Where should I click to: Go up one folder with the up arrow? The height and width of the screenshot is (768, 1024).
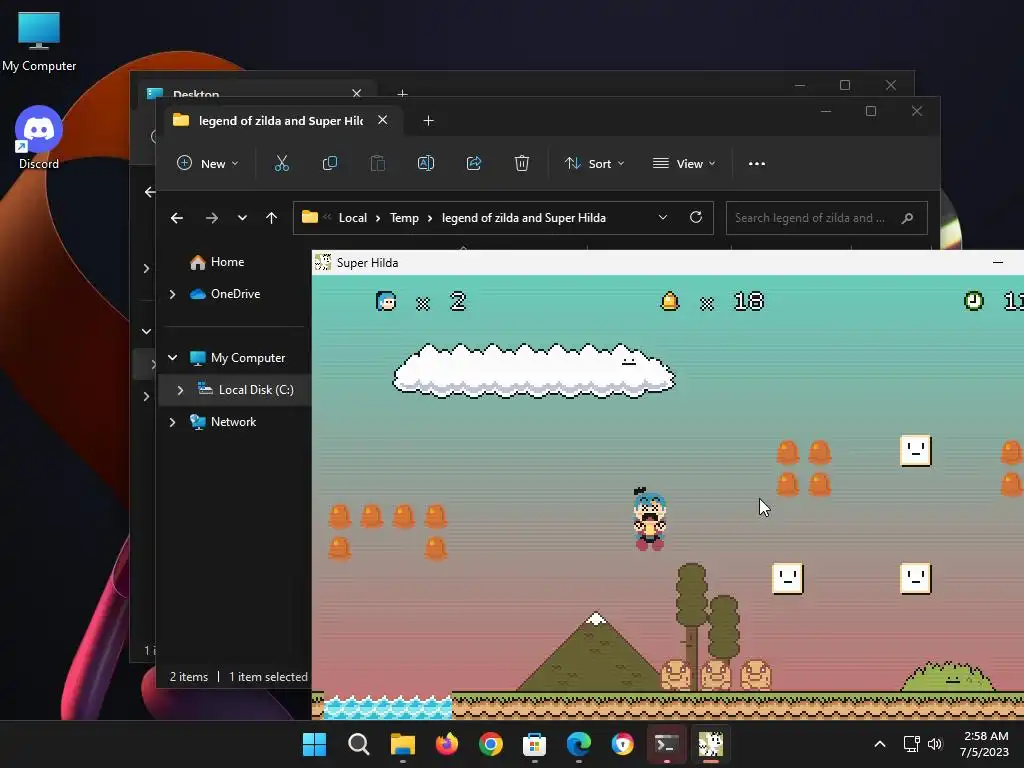tap(272, 218)
